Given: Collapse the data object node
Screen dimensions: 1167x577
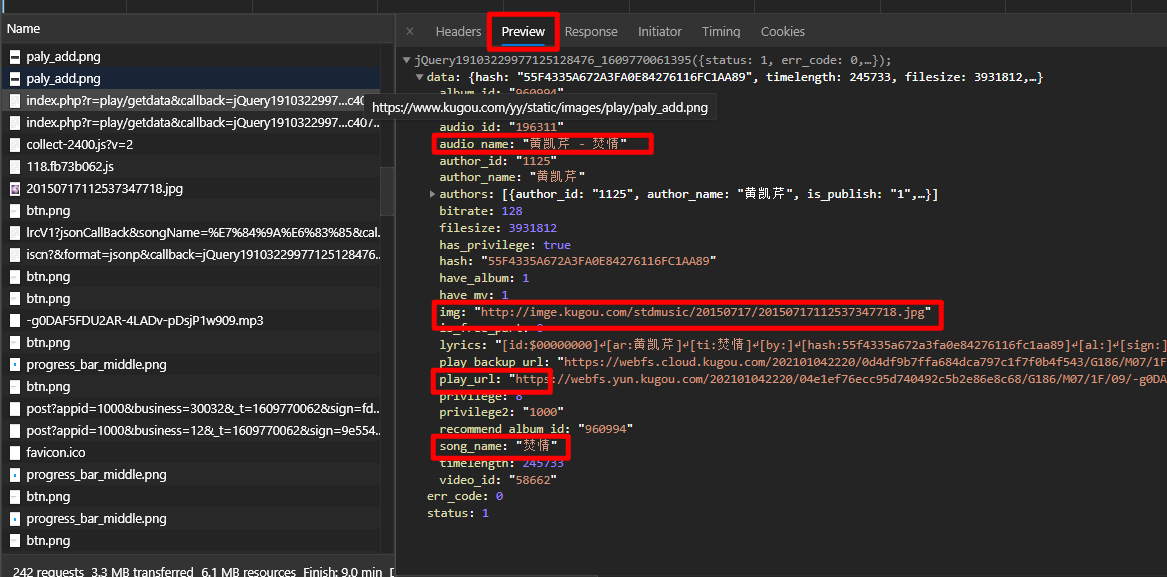Looking at the screenshot, I should pyautogui.click(x=419, y=77).
